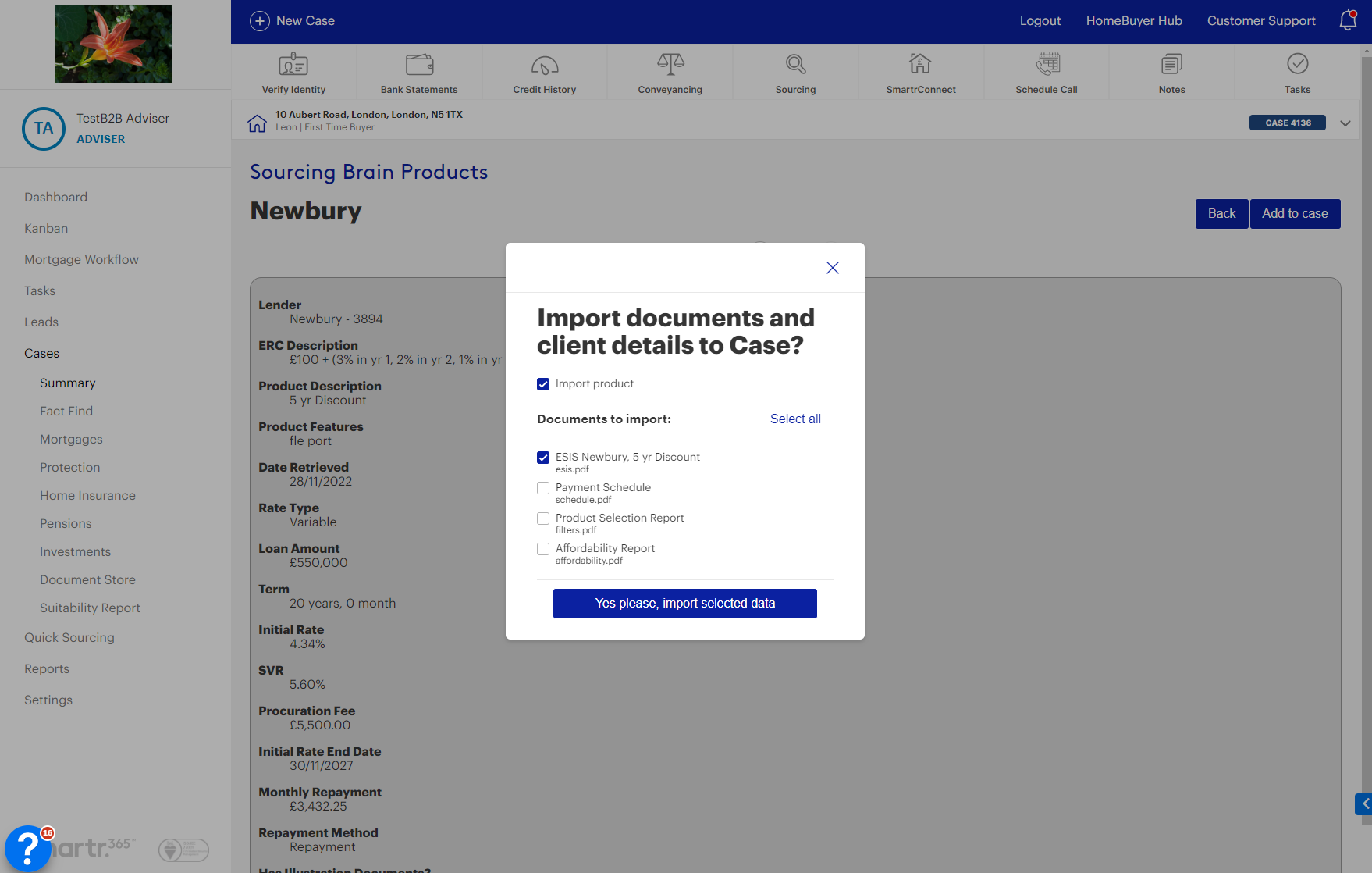Click the CASE 4136 badge
1372x873 pixels.
click(1288, 123)
